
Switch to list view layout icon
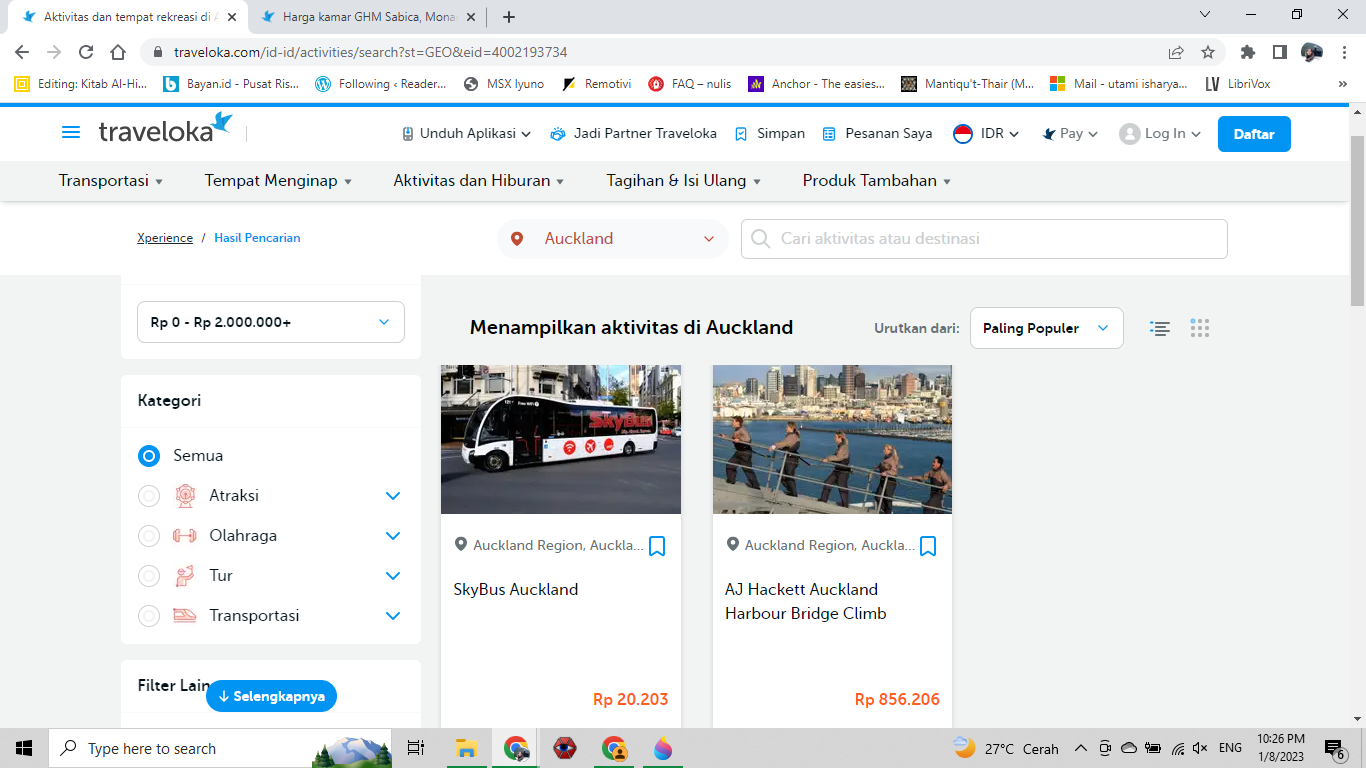coord(1160,328)
